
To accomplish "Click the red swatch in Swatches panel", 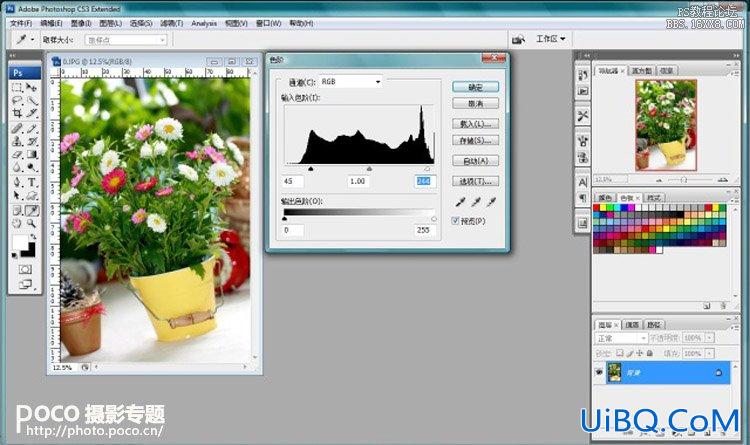I will (x=596, y=208).
